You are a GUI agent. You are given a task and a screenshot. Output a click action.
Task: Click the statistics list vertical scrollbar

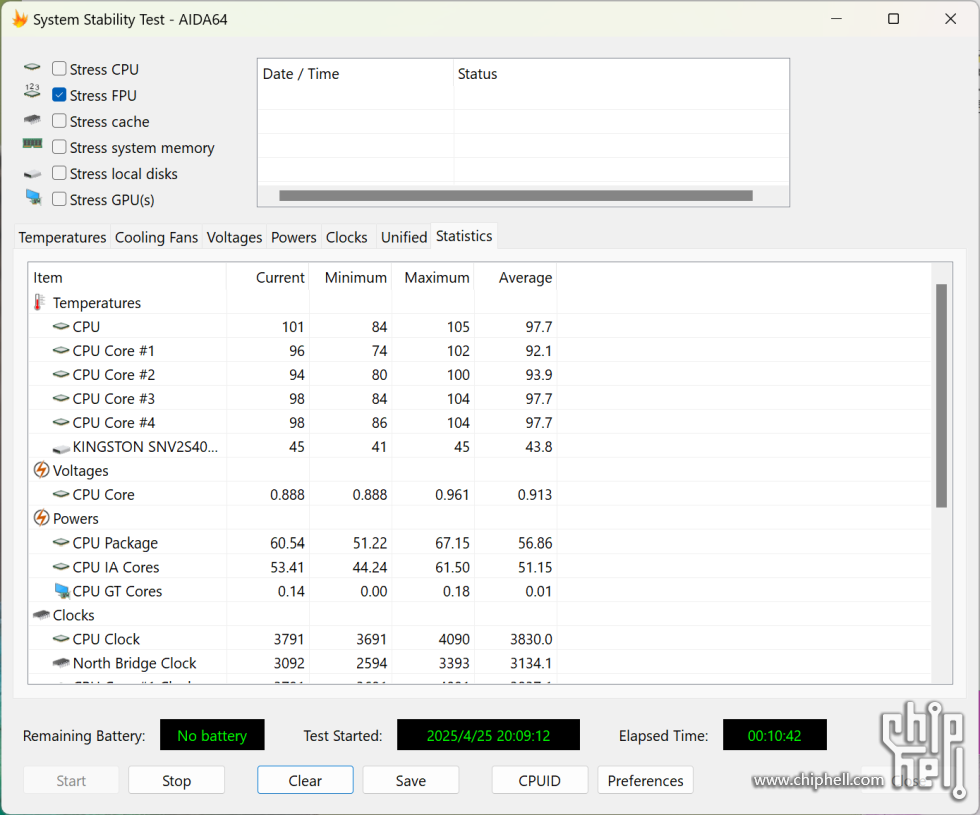click(x=941, y=396)
